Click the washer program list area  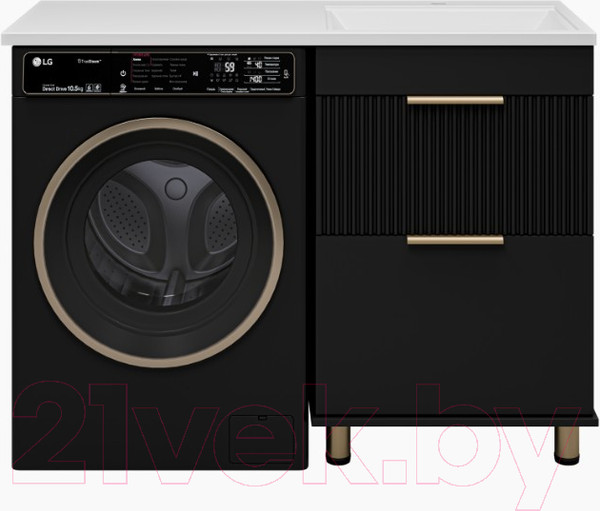160,72
